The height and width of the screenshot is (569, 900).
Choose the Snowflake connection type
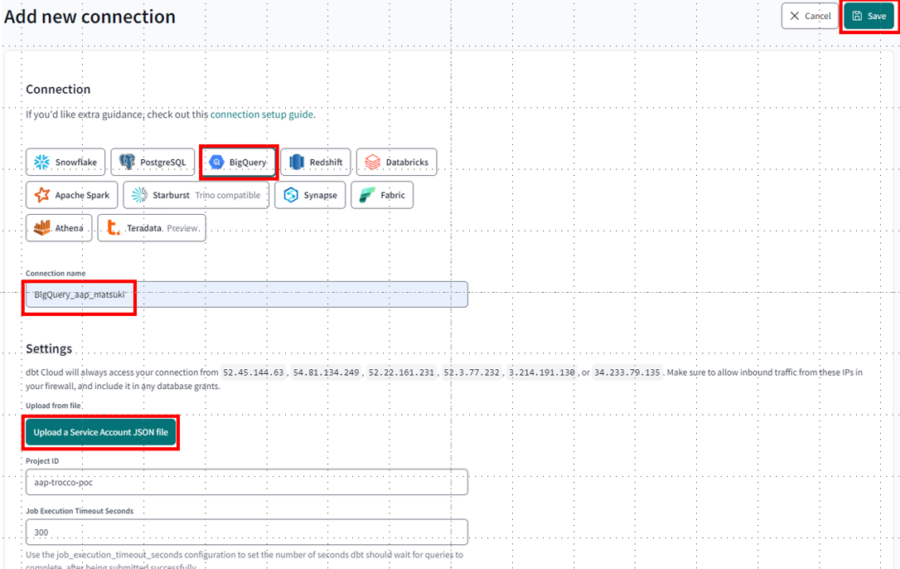pyautogui.click(x=65, y=162)
